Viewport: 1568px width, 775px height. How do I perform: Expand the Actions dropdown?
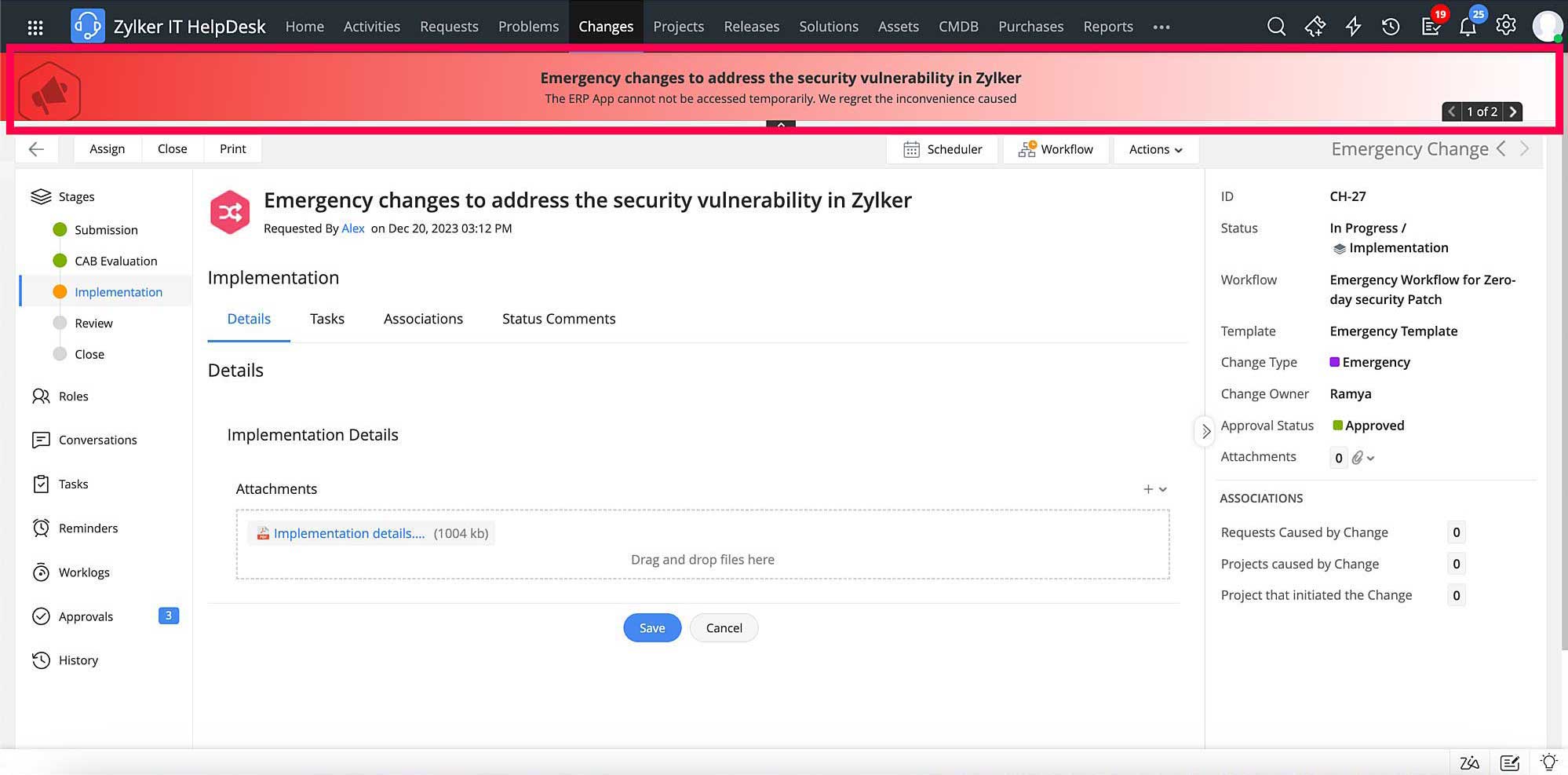click(x=1155, y=149)
